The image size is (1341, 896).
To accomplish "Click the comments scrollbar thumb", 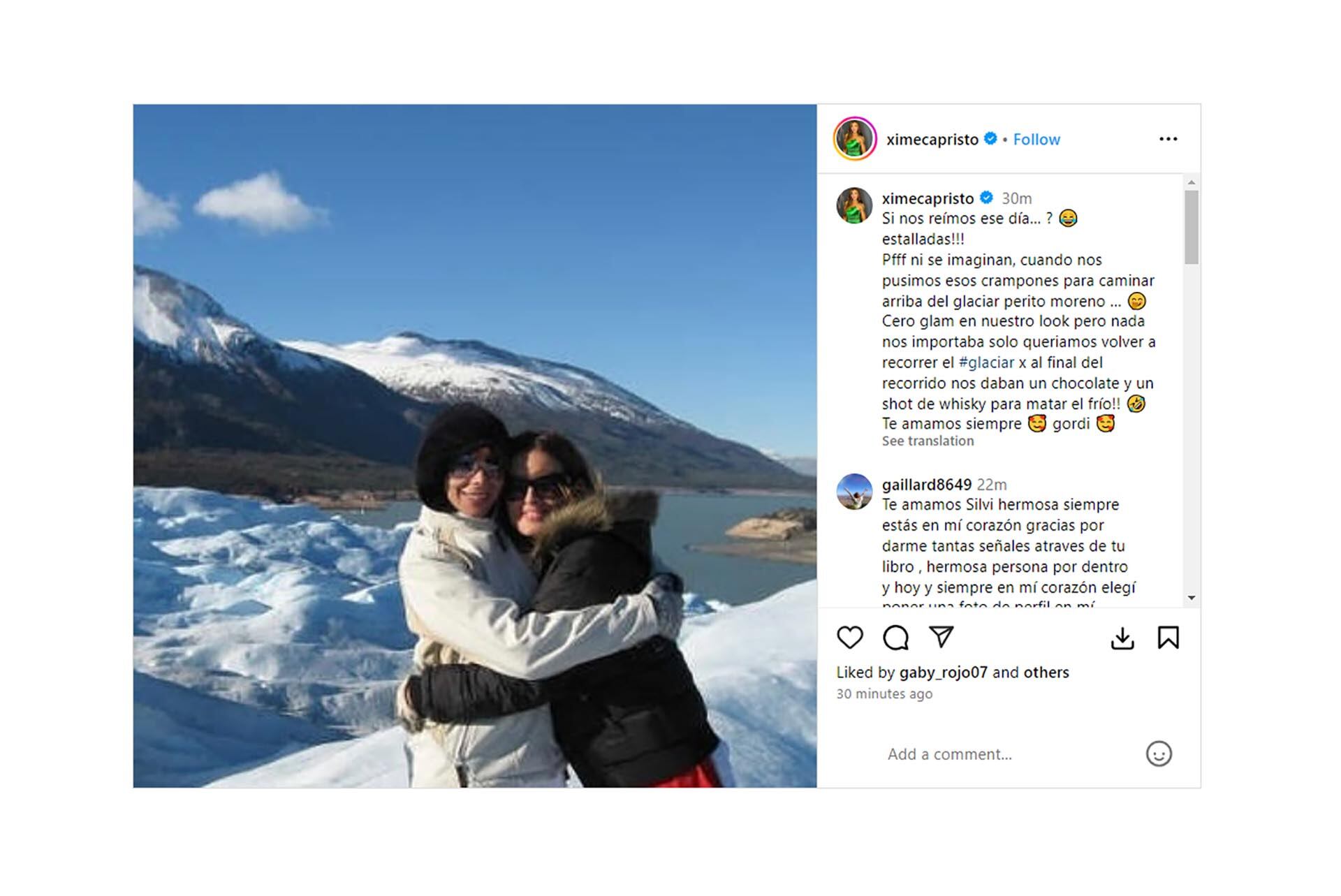I will coord(1192,227).
